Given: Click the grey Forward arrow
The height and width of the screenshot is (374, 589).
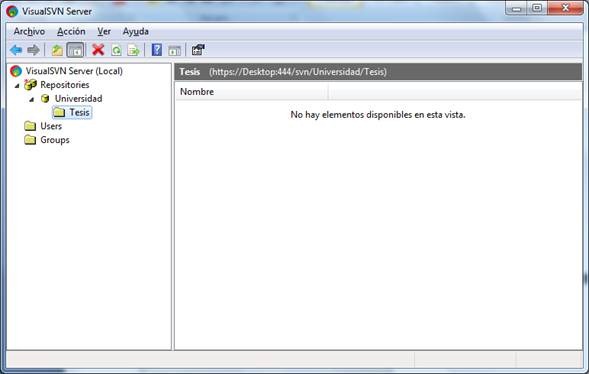Looking at the screenshot, I should point(33,50).
